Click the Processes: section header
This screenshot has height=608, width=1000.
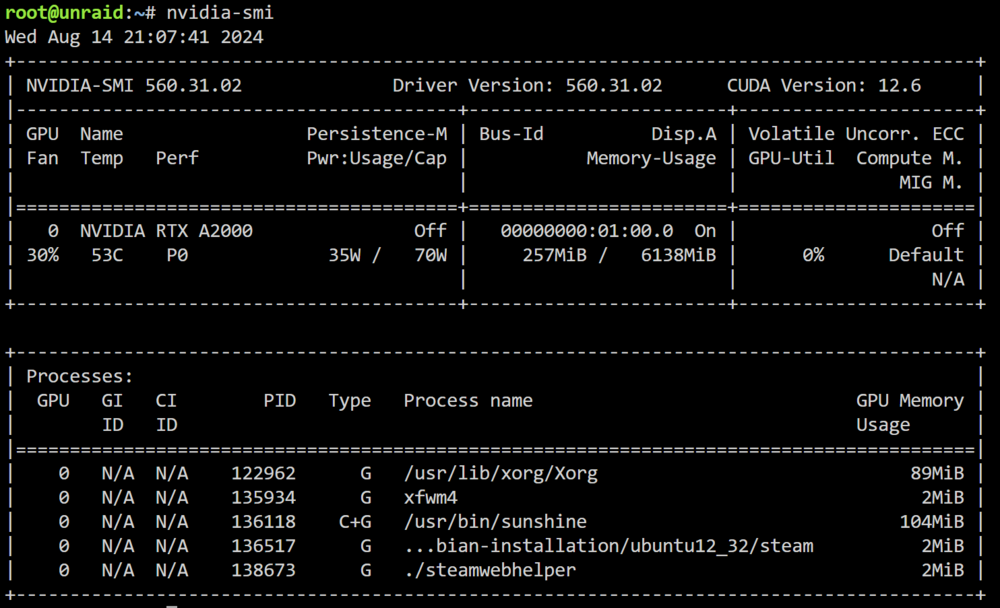[x=80, y=376]
